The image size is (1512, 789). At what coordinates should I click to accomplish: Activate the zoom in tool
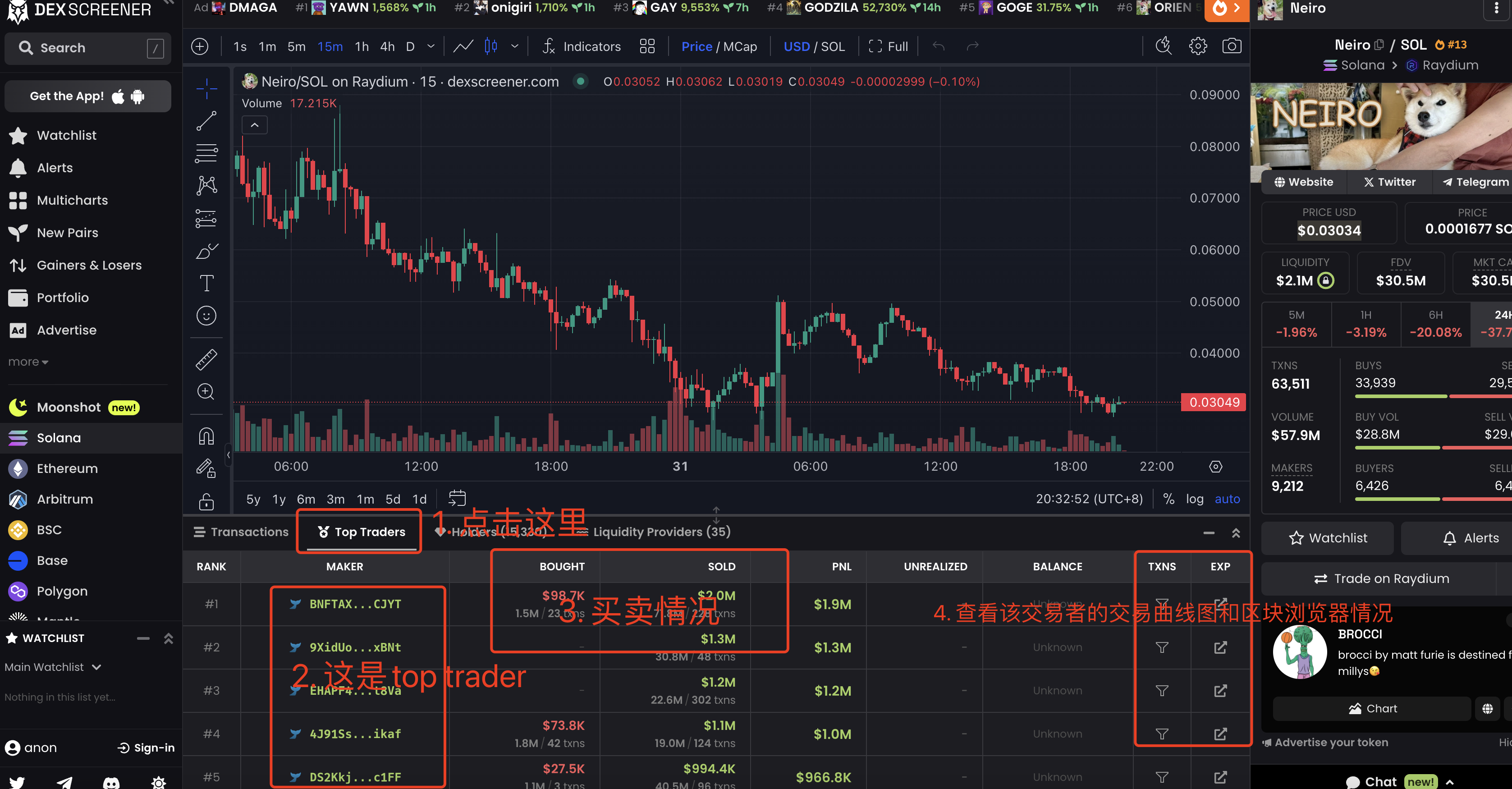pyautogui.click(x=206, y=391)
